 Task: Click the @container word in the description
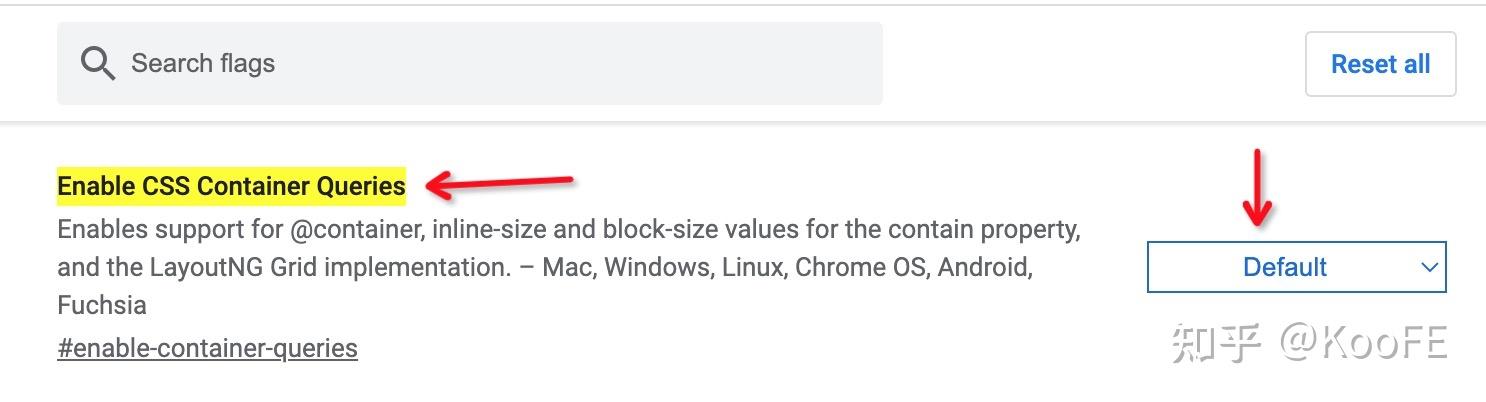point(357,230)
